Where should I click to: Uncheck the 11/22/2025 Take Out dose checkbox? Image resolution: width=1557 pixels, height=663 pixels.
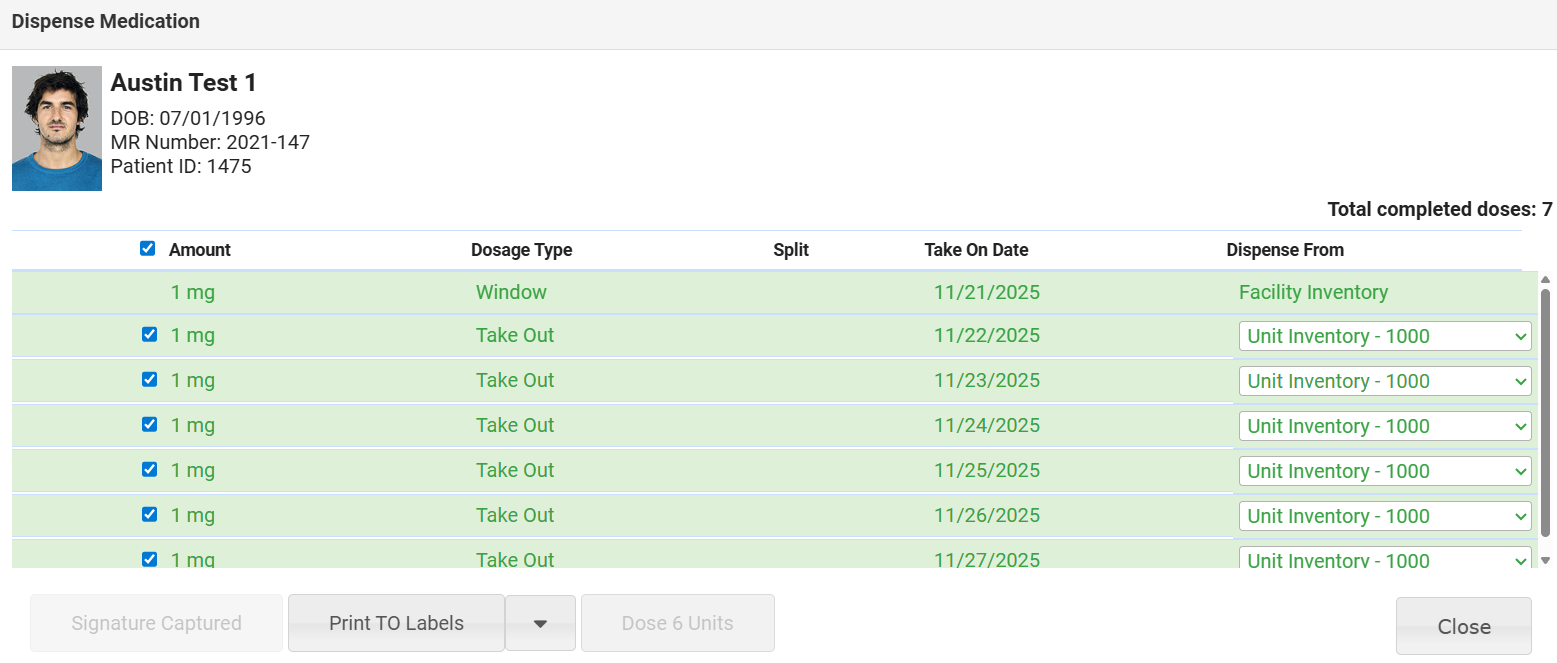pos(150,335)
